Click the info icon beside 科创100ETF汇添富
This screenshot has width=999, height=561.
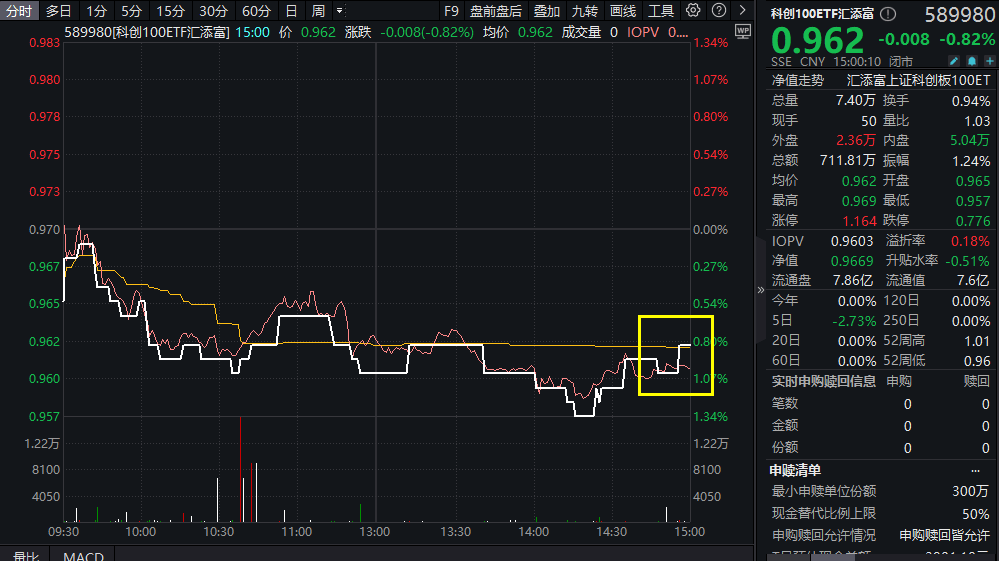[887, 15]
